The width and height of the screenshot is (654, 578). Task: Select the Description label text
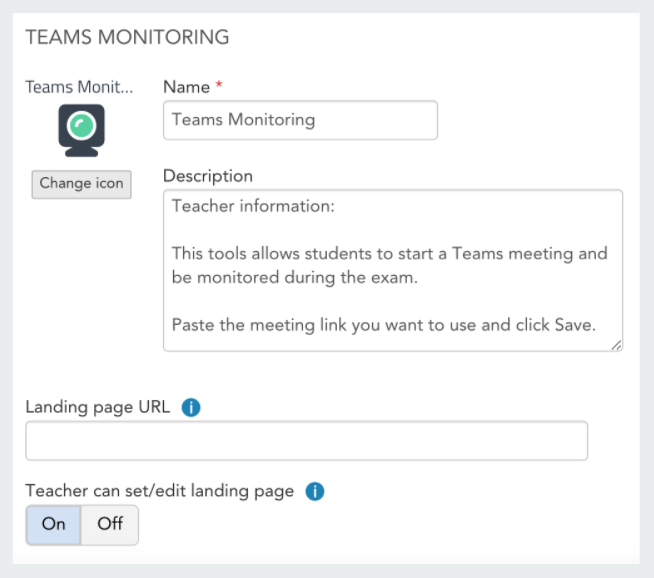[x=208, y=176]
